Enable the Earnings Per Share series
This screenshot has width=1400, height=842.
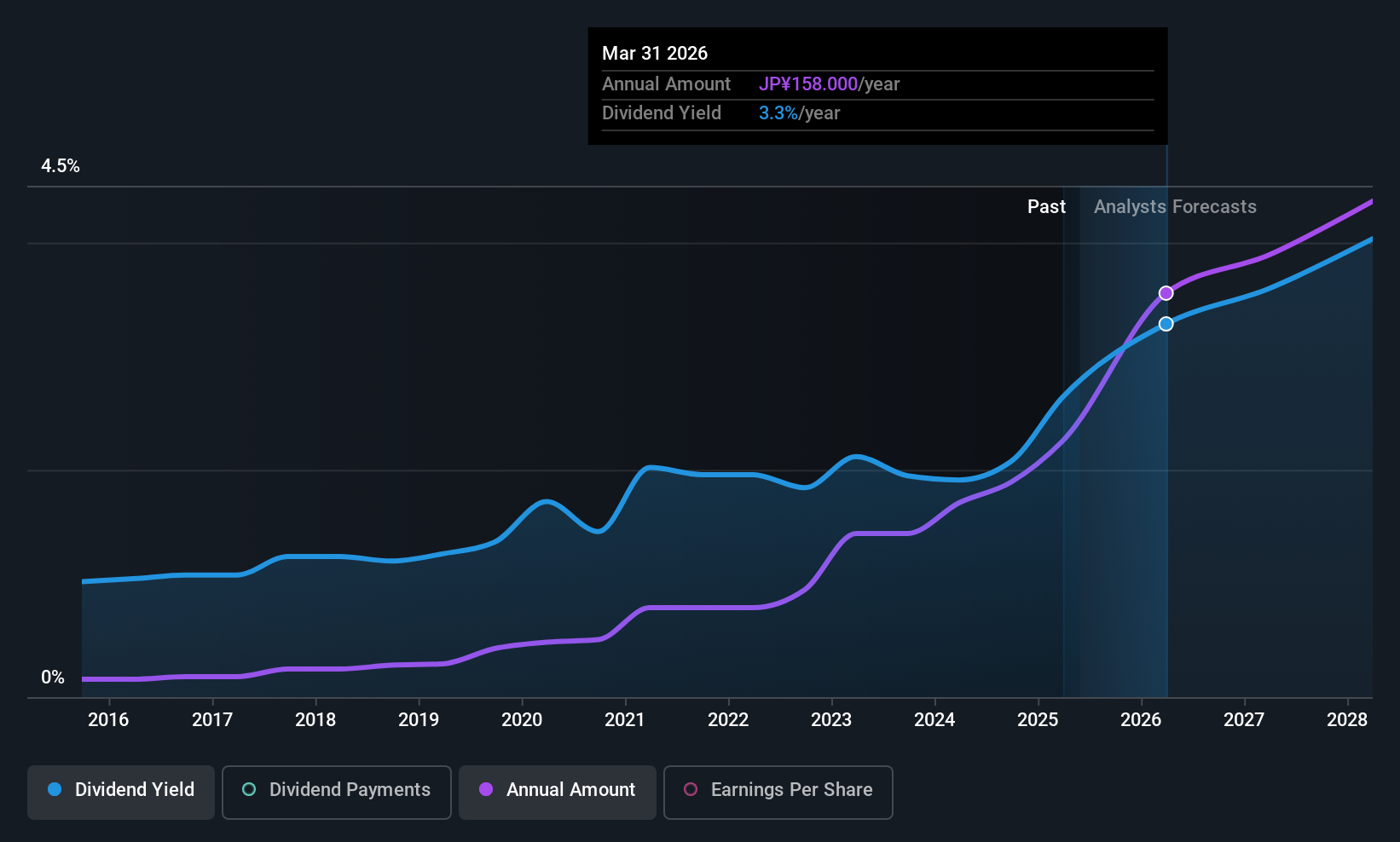click(x=778, y=793)
